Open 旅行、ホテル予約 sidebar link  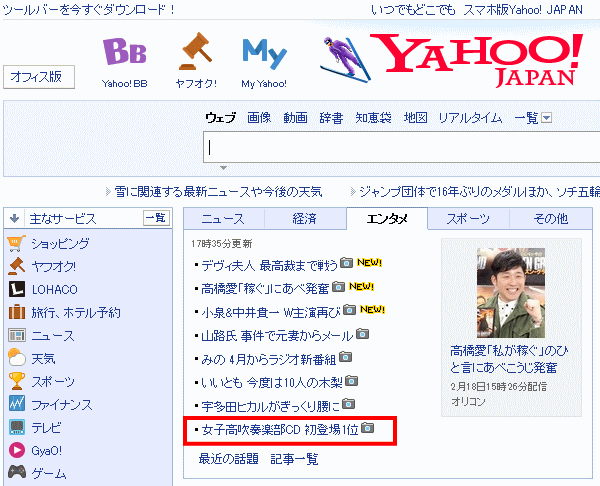tap(76, 313)
